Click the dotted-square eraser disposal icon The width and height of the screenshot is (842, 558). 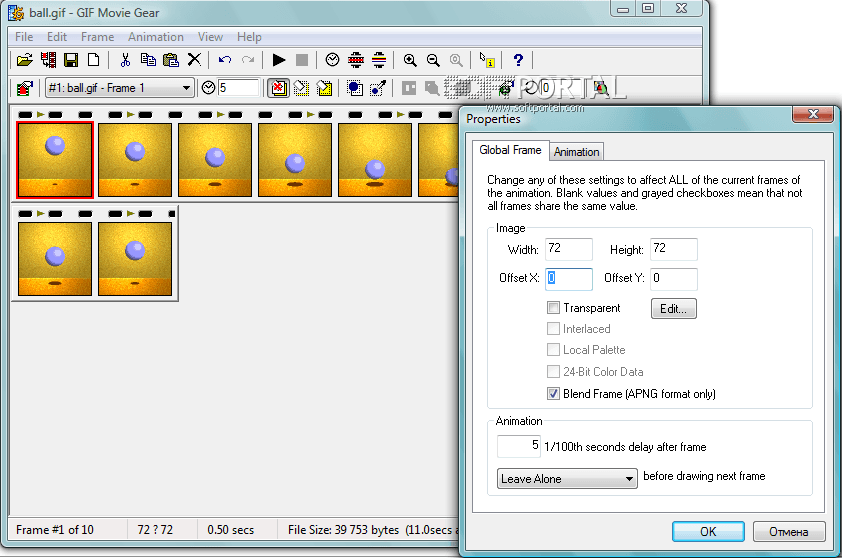coord(302,88)
